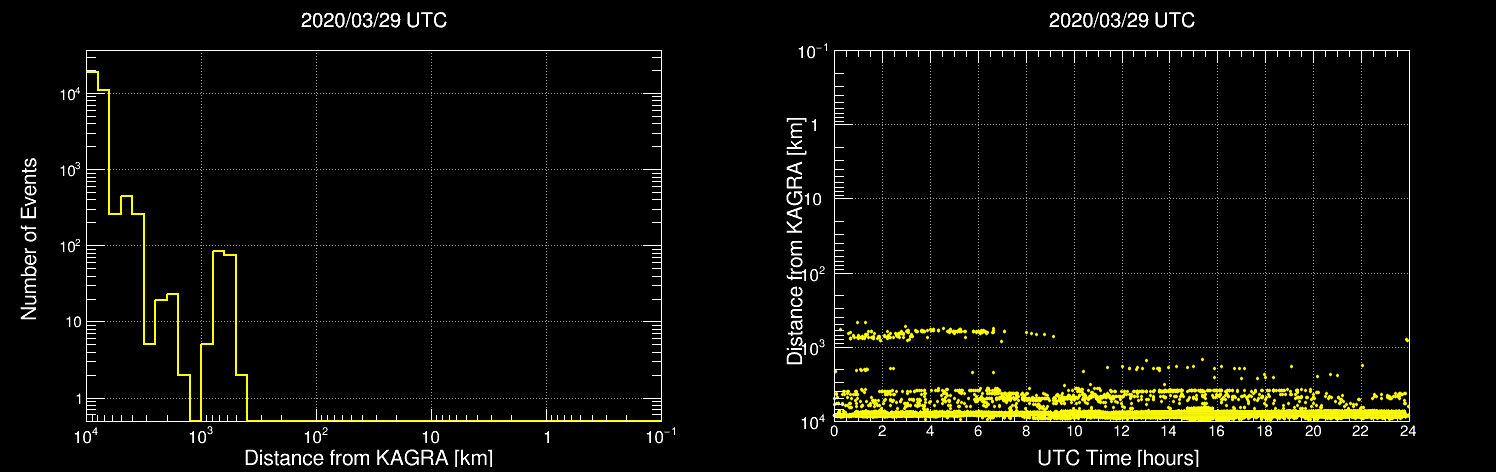Click the tallest histogram bin at 10^4 km
1496x472 pixels.
[92, 245]
